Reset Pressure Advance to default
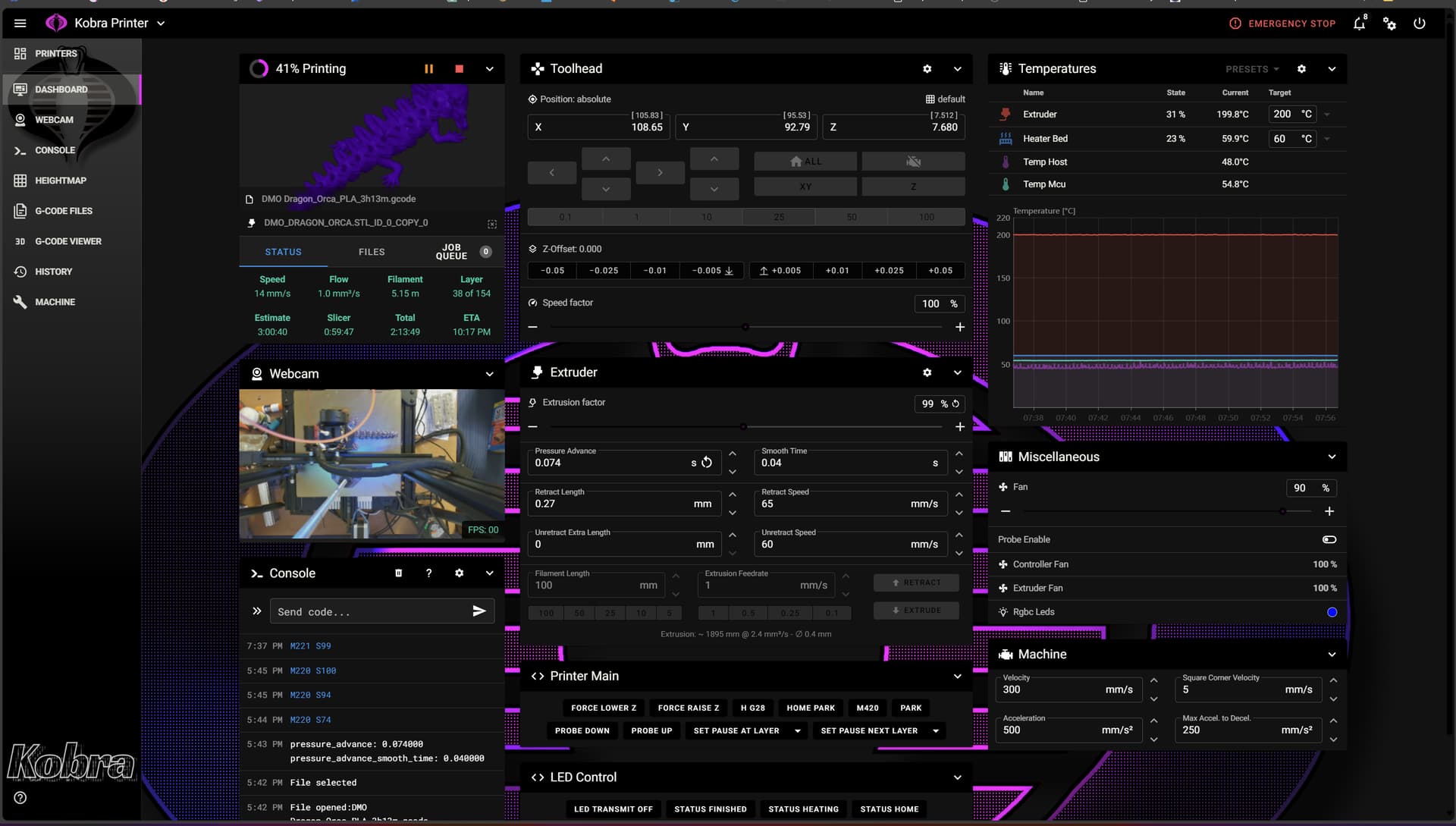Image resolution: width=1456 pixels, height=826 pixels. 707,463
